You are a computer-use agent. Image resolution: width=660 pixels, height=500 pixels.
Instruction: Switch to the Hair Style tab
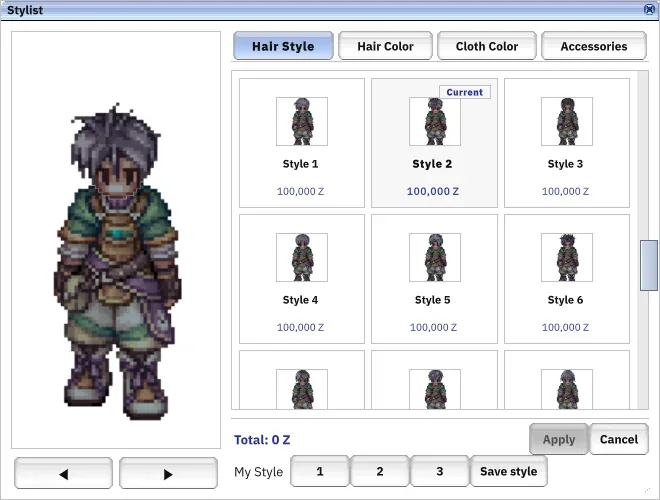coord(283,46)
